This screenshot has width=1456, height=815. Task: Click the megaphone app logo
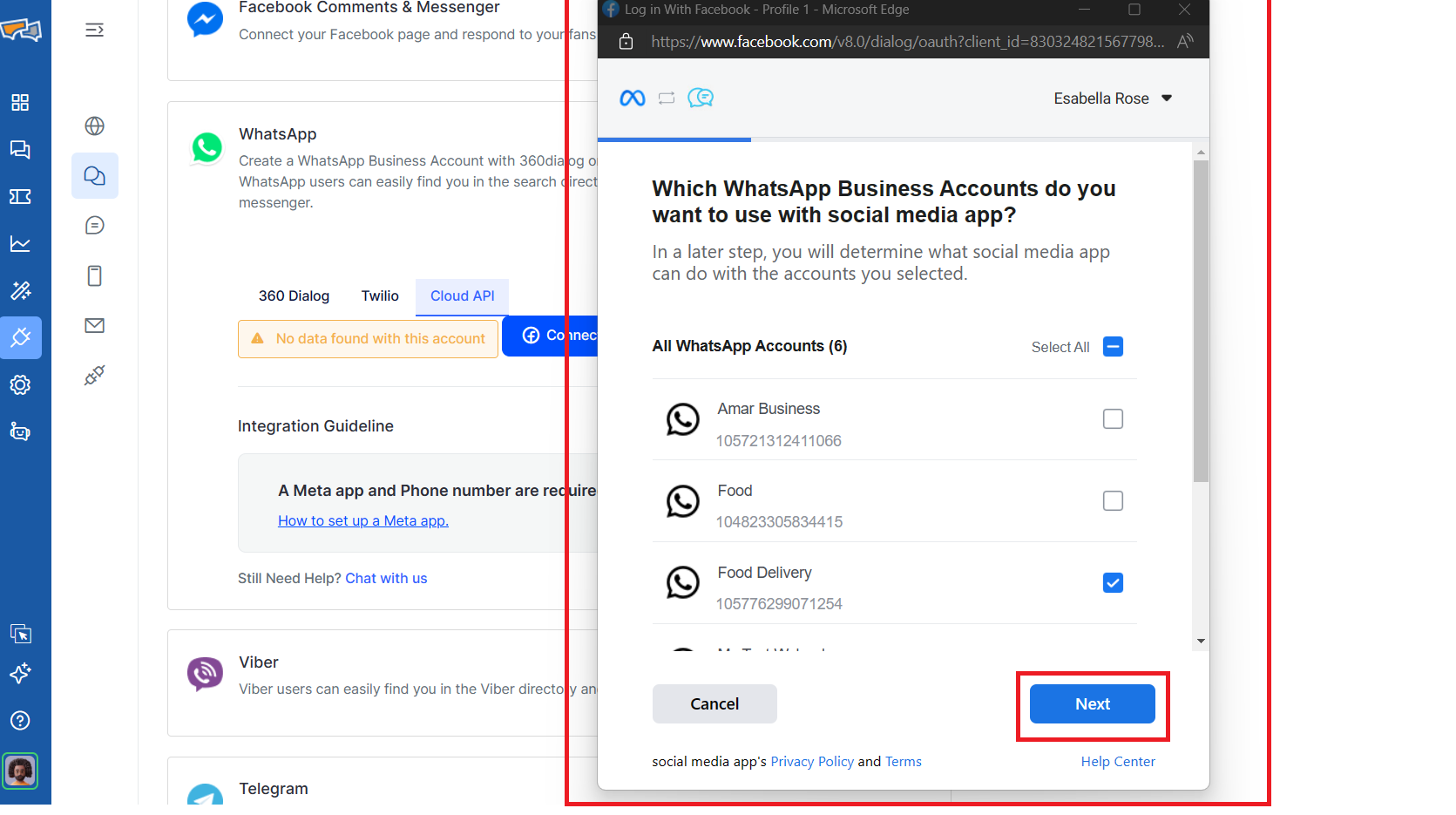tap(21, 31)
